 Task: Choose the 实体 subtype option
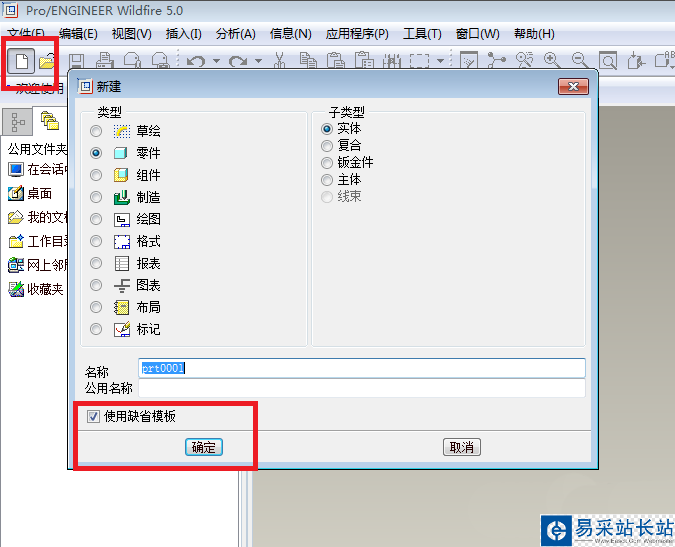point(327,129)
